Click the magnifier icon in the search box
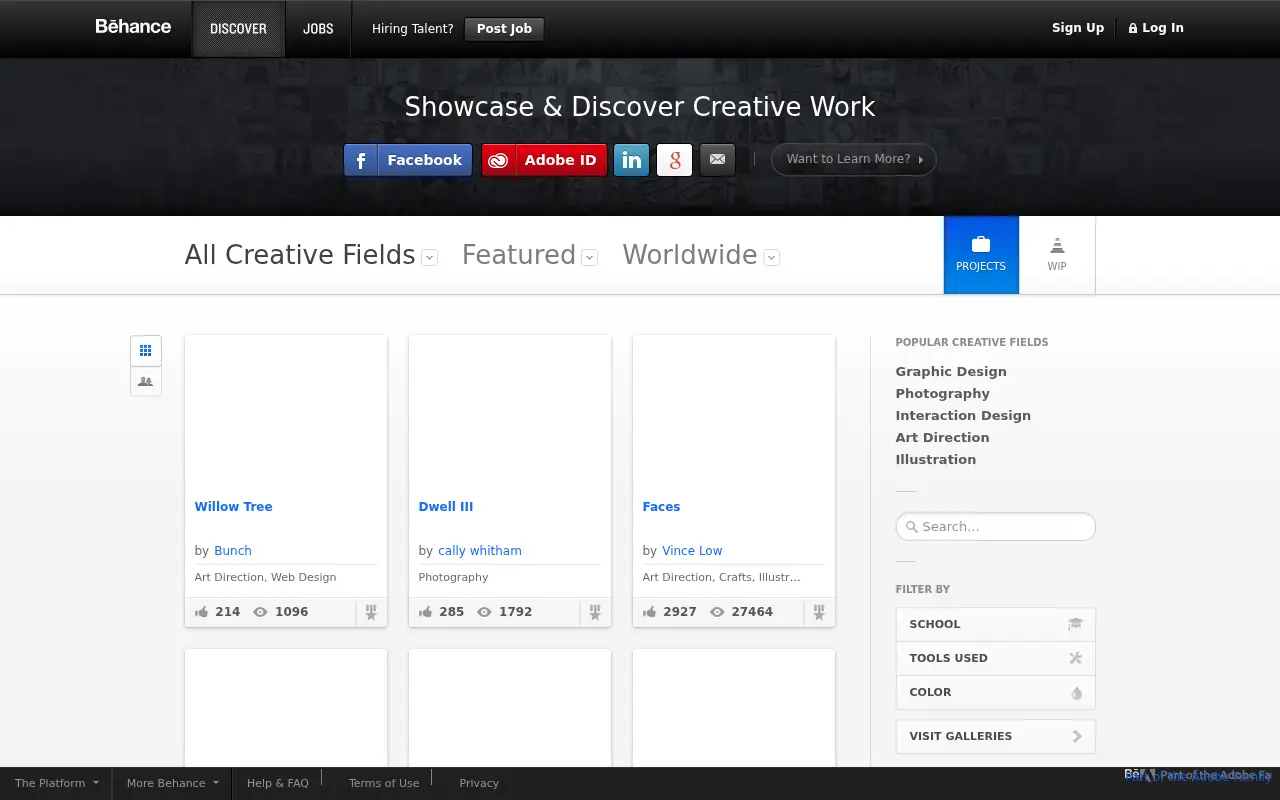1280x800 pixels. point(911,527)
